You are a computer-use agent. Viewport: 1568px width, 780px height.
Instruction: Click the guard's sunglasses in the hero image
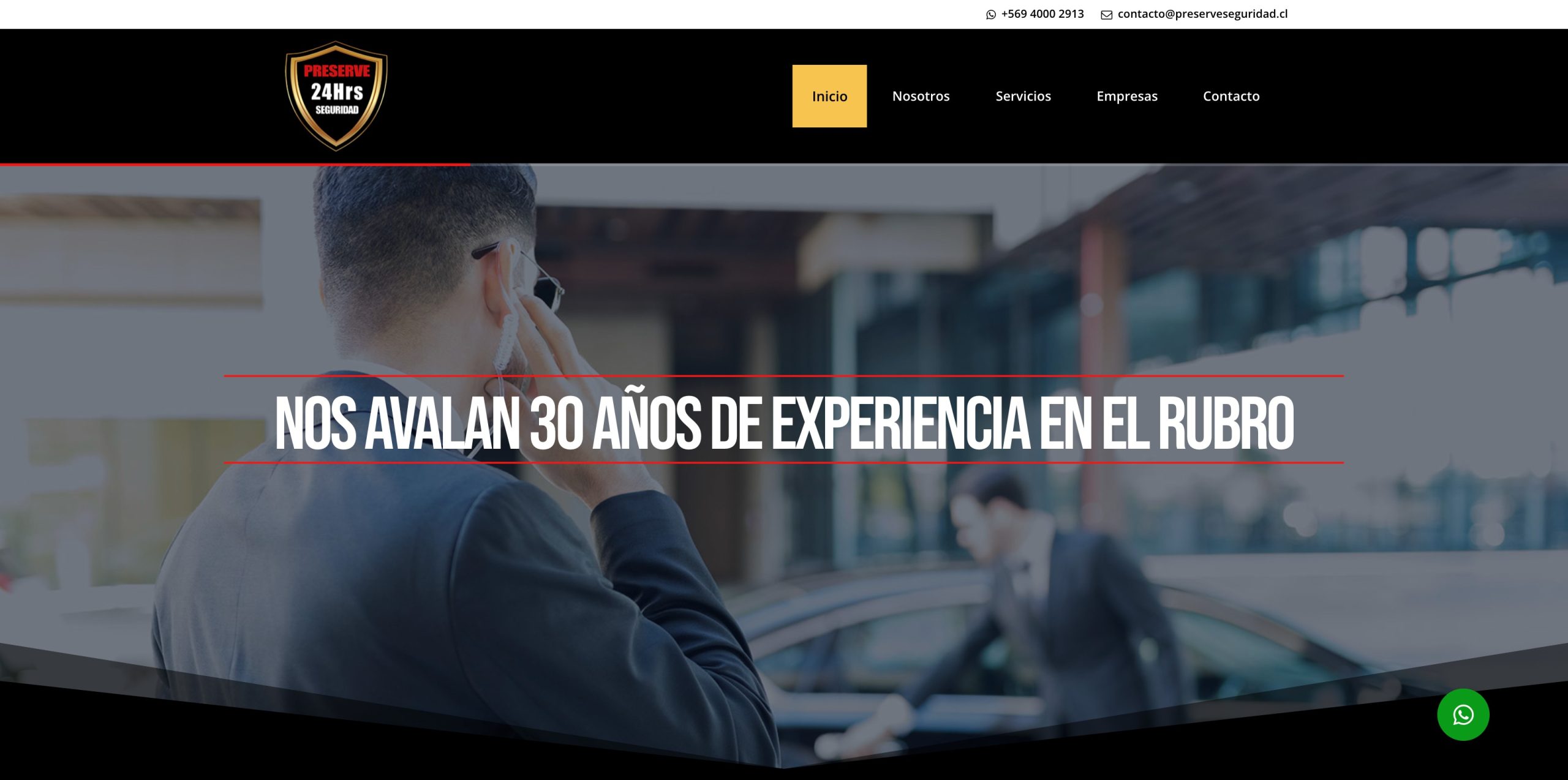pos(547,287)
